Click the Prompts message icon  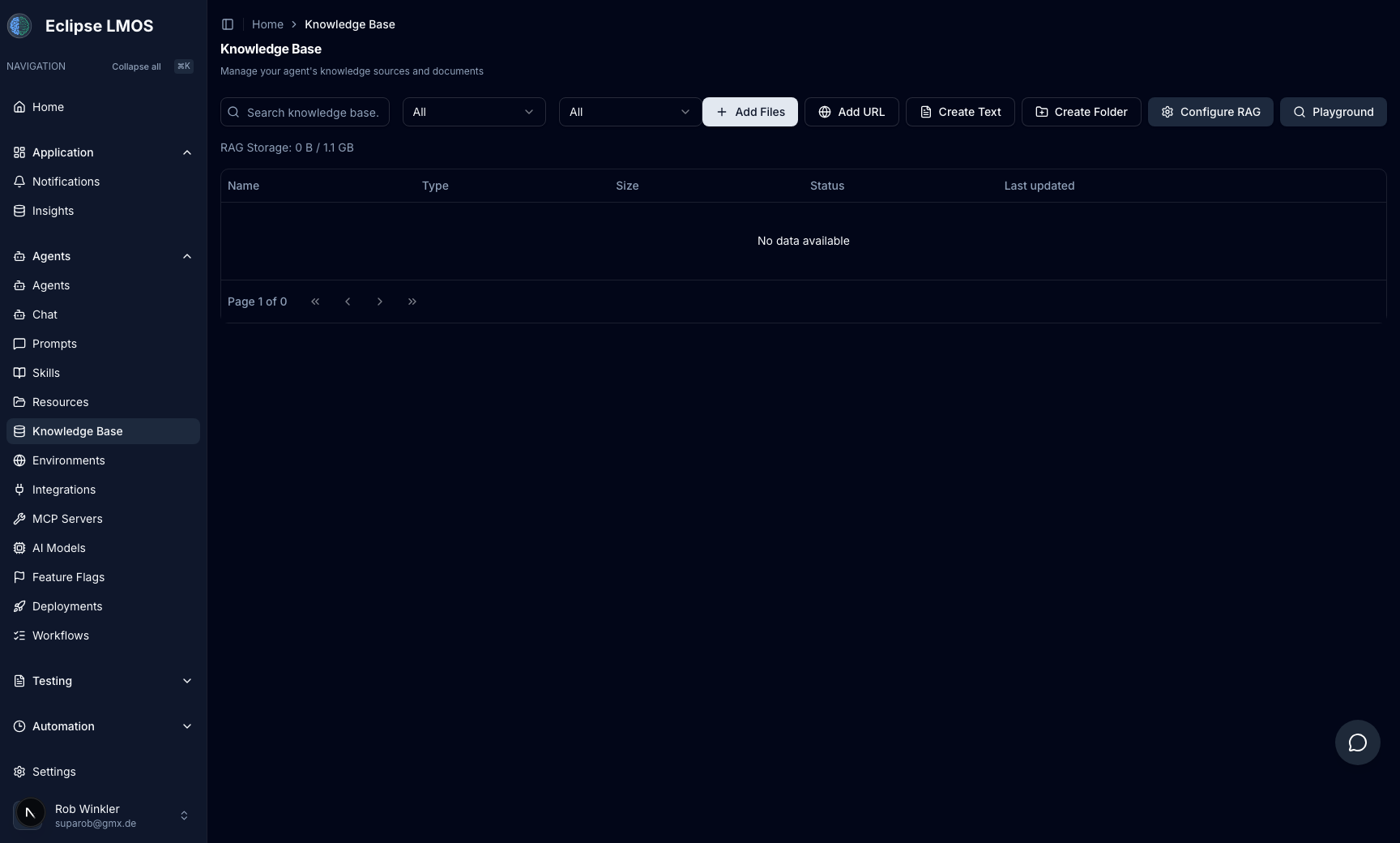point(19,344)
